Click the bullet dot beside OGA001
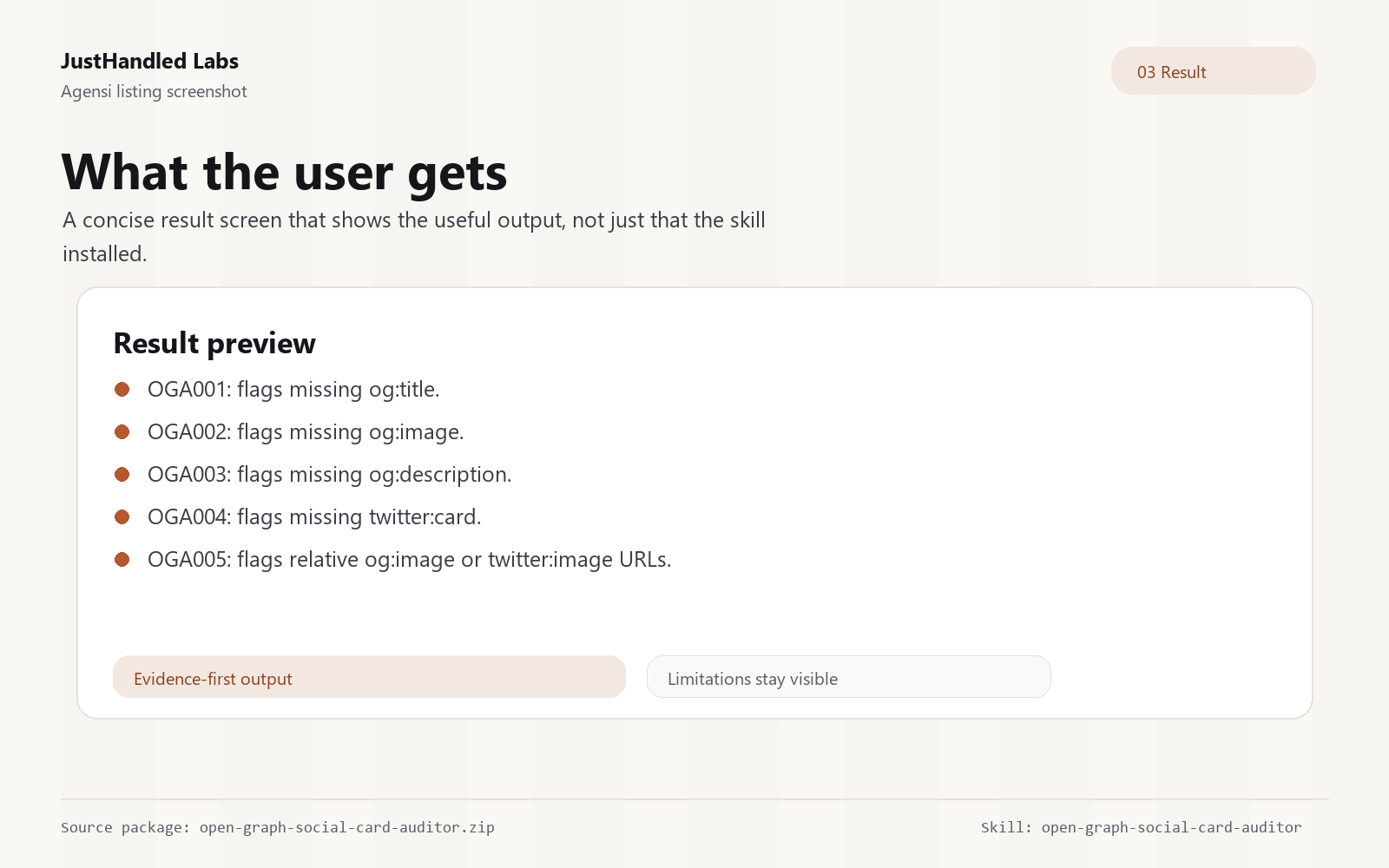The height and width of the screenshot is (868, 1389). click(122, 390)
